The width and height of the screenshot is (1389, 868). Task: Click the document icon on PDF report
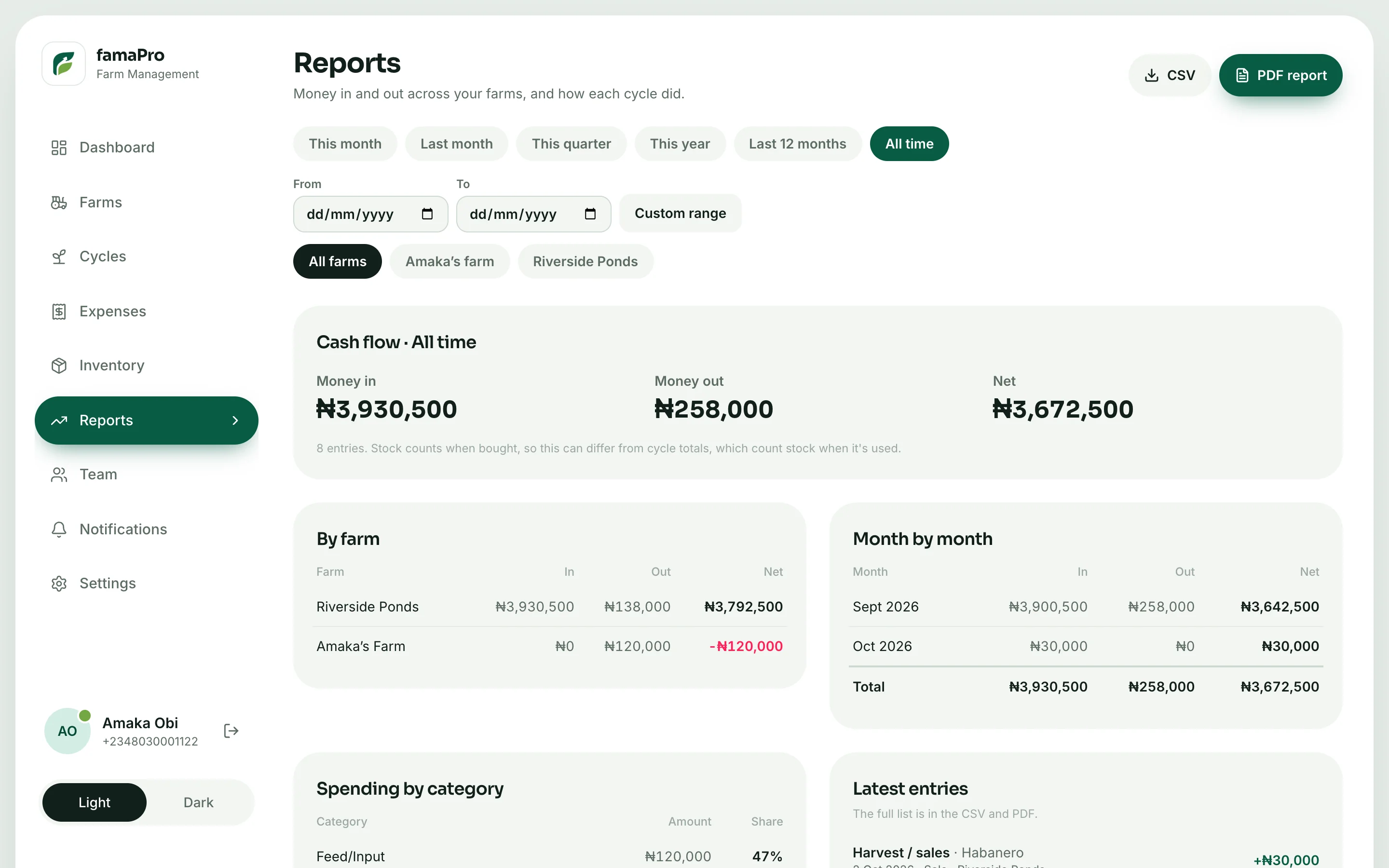[x=1242, y=75]
